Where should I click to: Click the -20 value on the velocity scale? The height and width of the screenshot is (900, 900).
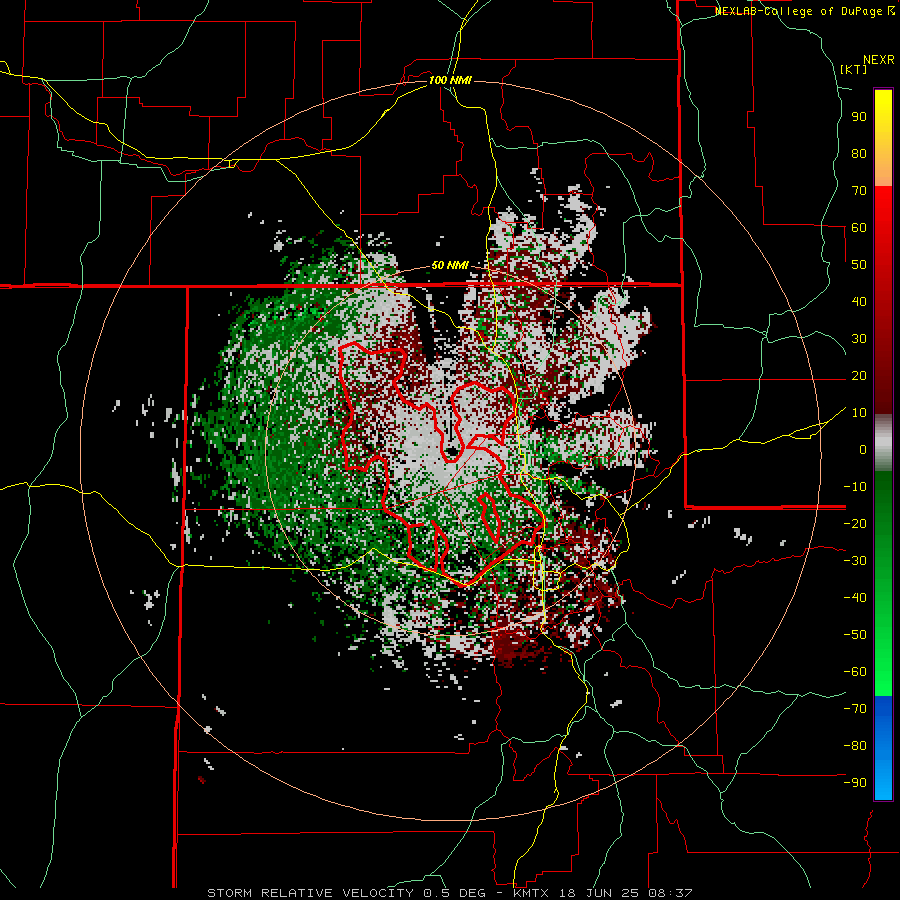click(855, 523)
